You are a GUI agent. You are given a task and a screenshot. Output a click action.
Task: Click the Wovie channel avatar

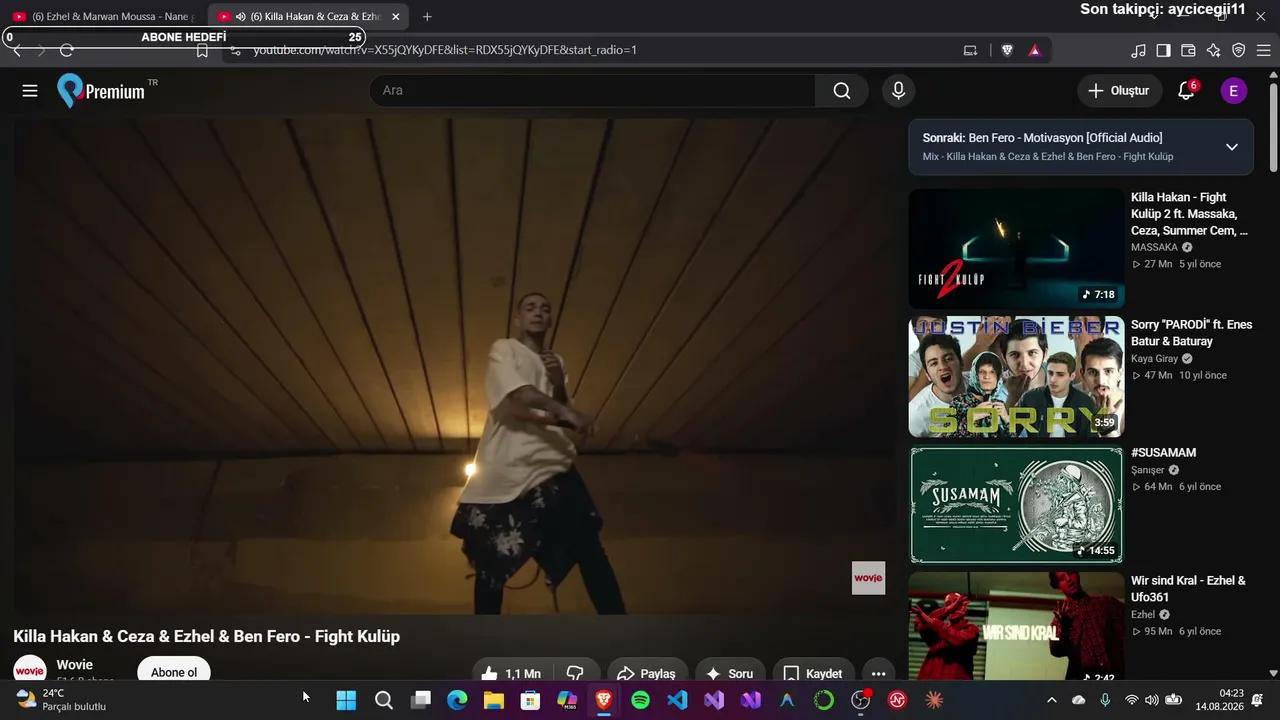click(x=30, y=670)
